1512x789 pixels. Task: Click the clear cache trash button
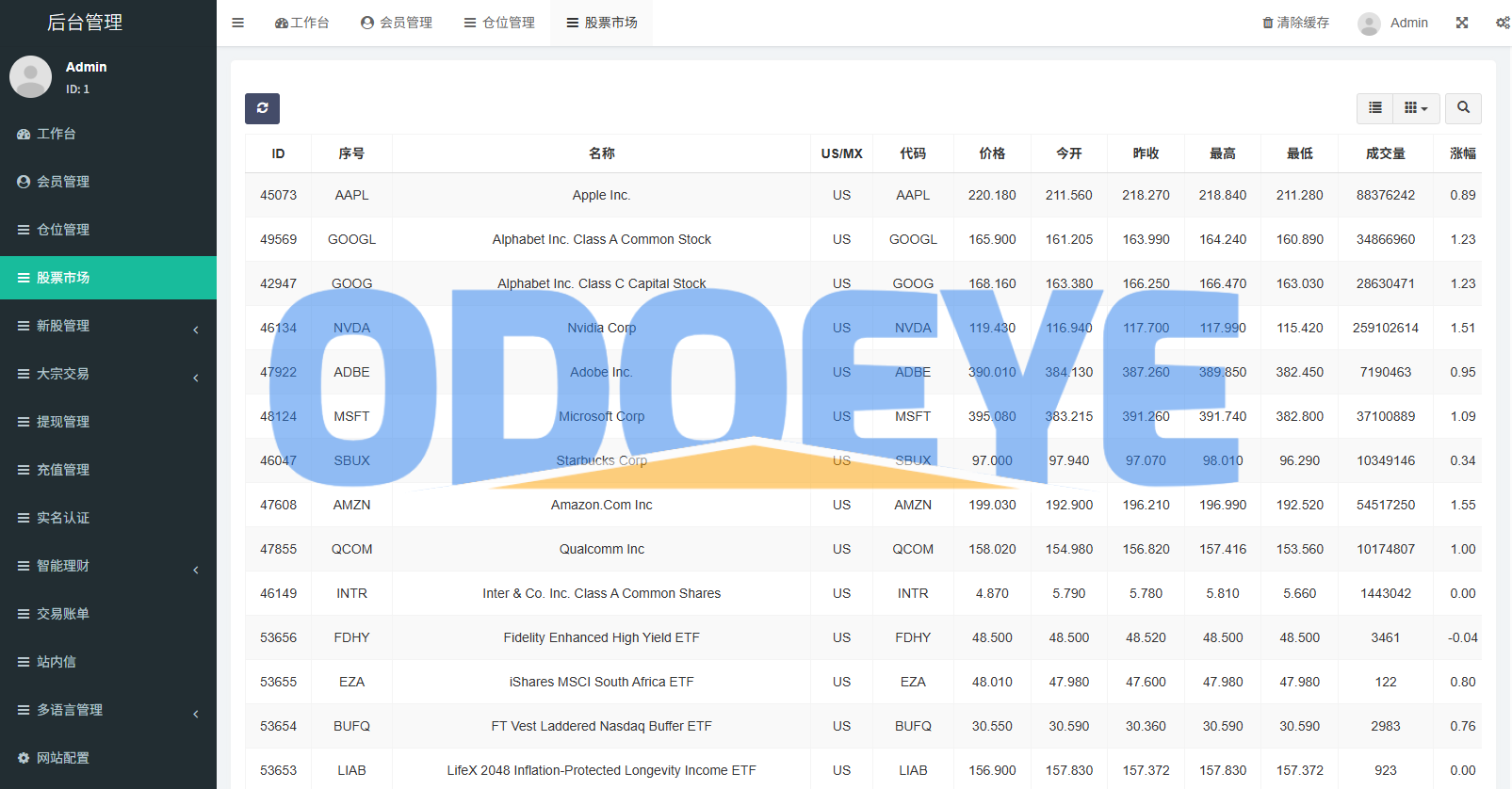(x=1295, y=23)
